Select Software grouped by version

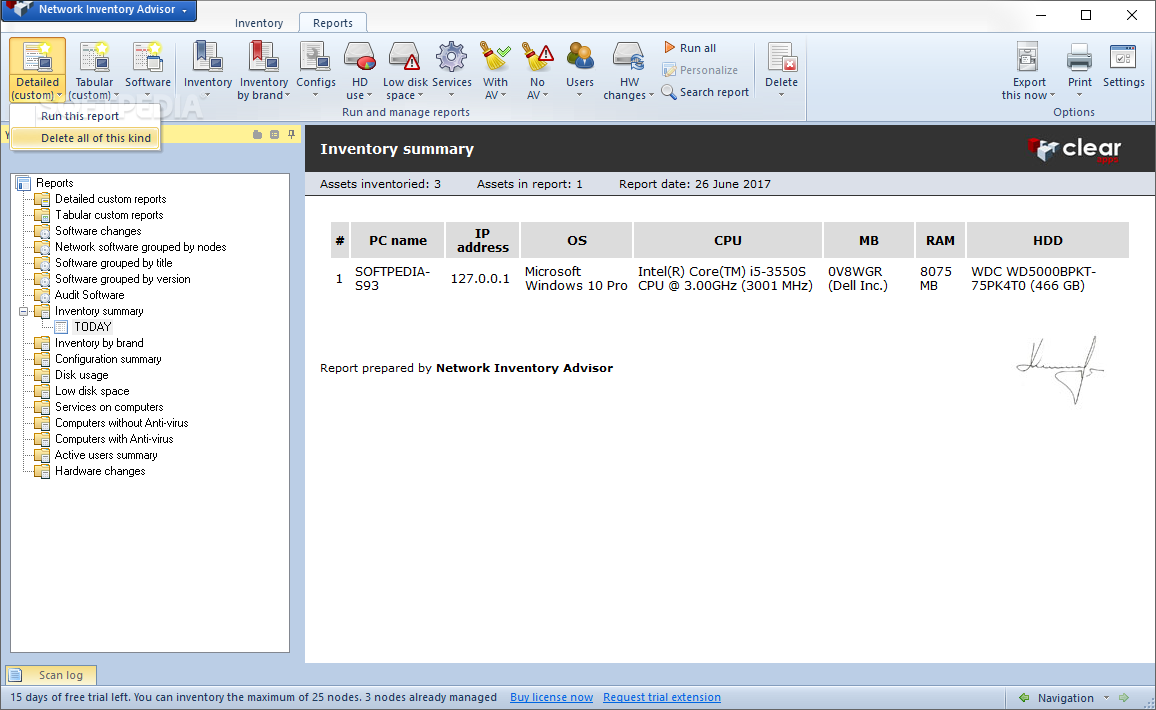click(122, 279)
